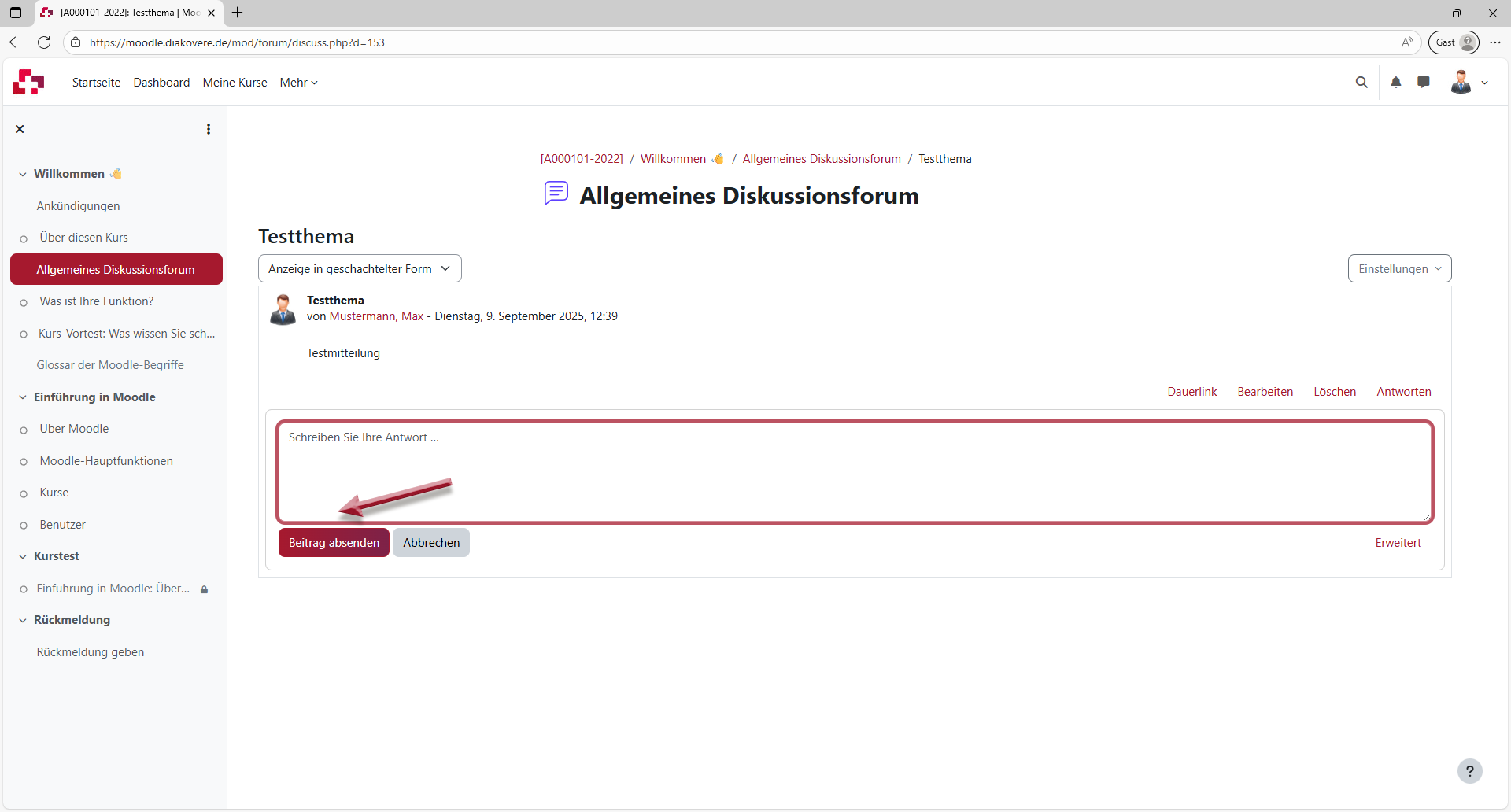Select Glossar der Moodle-Begriffe
The width and height of the screenshot is (1511, 812).
click(x=110, y=364)
